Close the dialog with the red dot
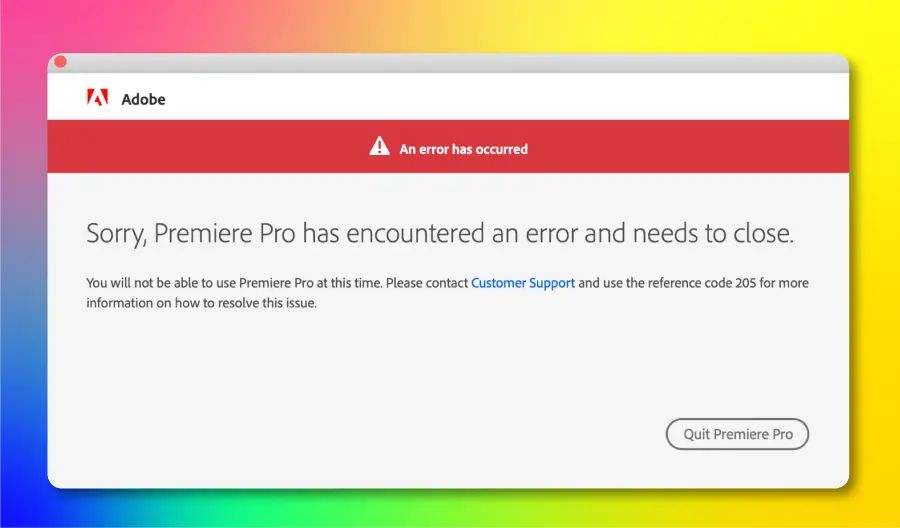The width and height of the screenshot is (900, 528). pyautogui.click(x=60, y=61)
